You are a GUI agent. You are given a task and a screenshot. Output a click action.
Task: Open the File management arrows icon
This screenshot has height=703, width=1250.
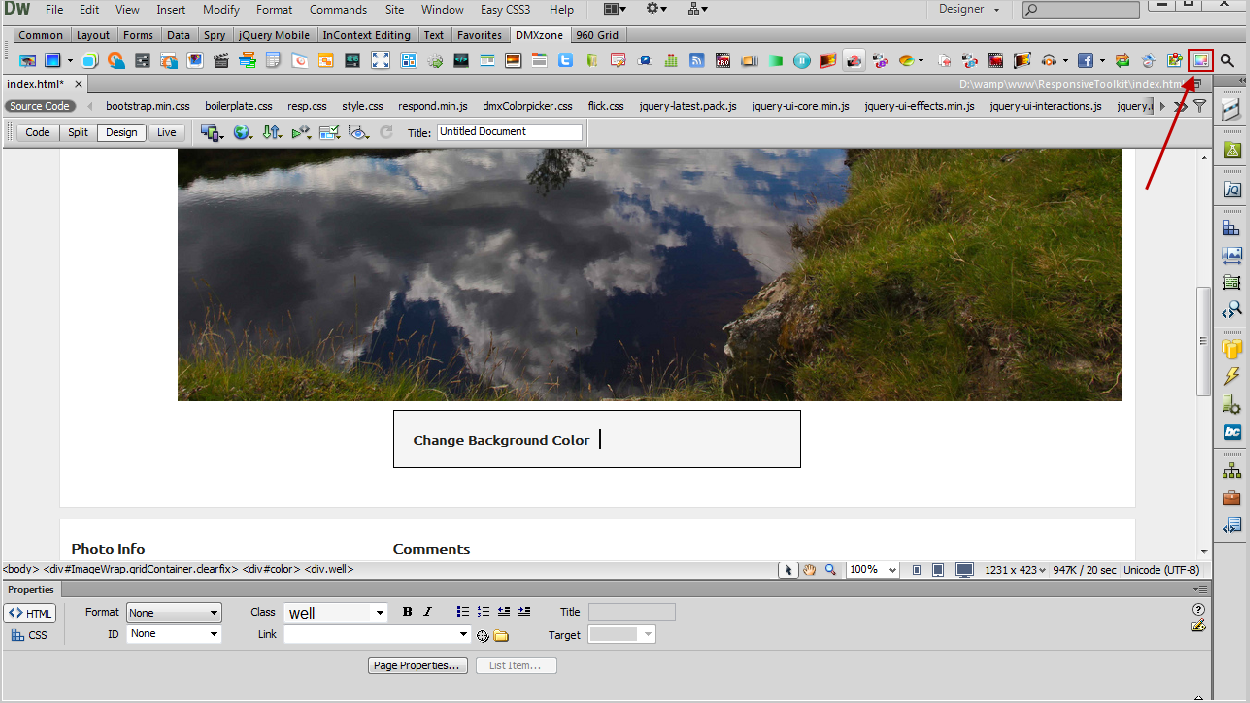pos(272,132)
